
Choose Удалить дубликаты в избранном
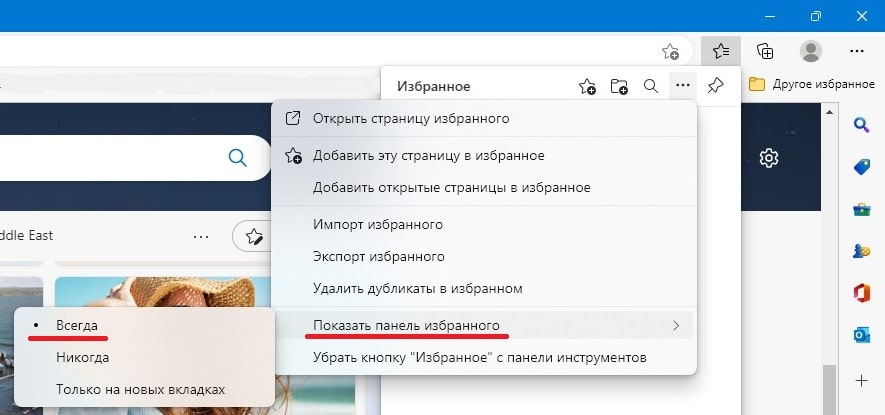click(x=417, y=288)
